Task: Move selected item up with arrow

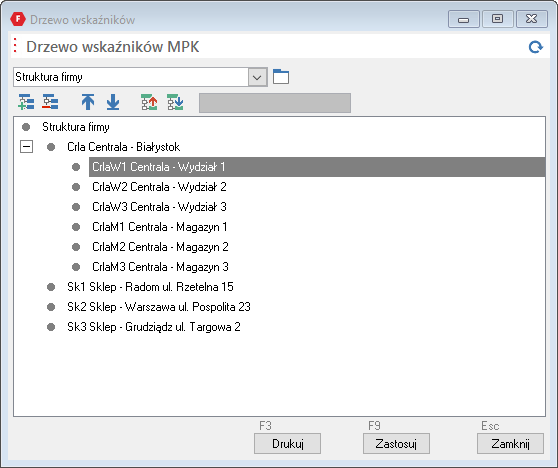Action: 88,102
